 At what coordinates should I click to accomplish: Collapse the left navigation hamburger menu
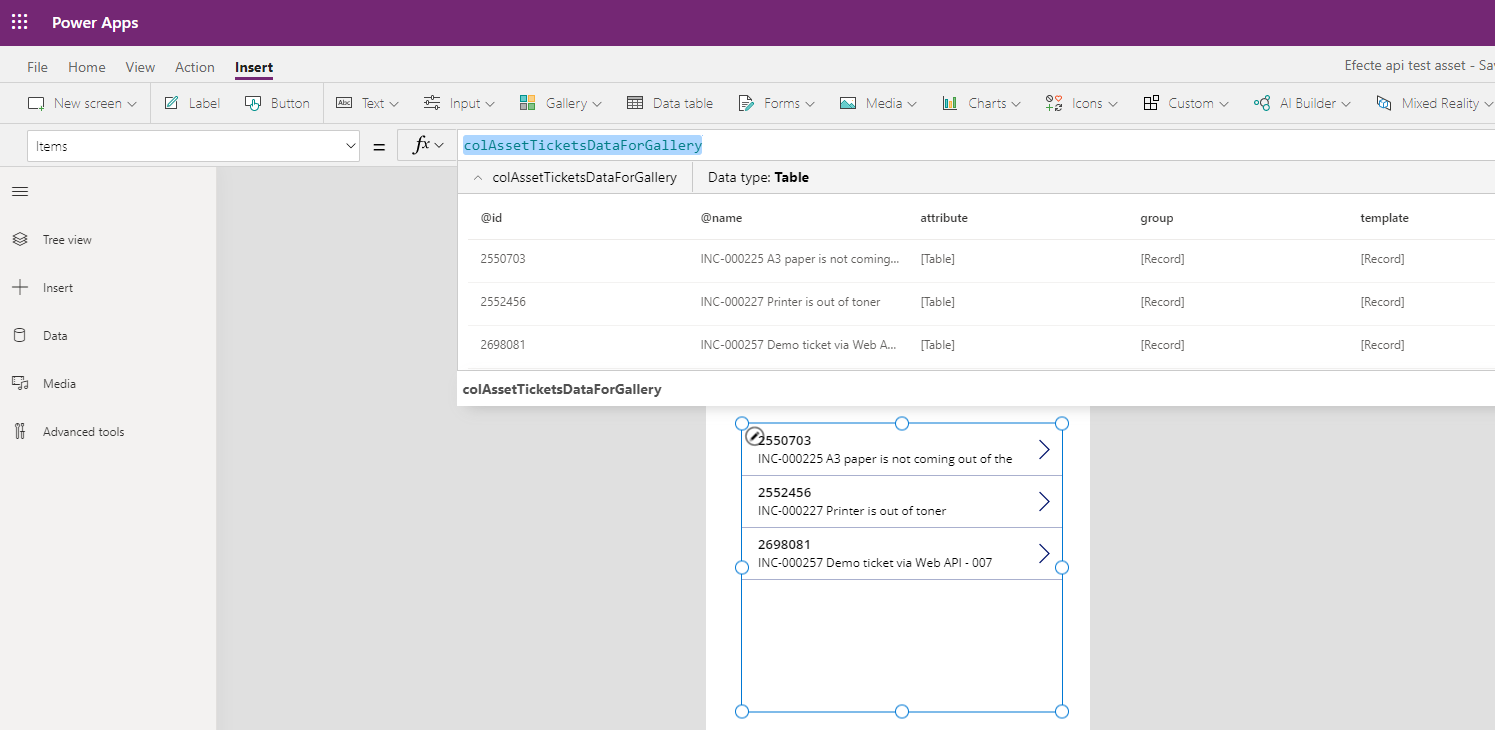(x=20, y=192)
